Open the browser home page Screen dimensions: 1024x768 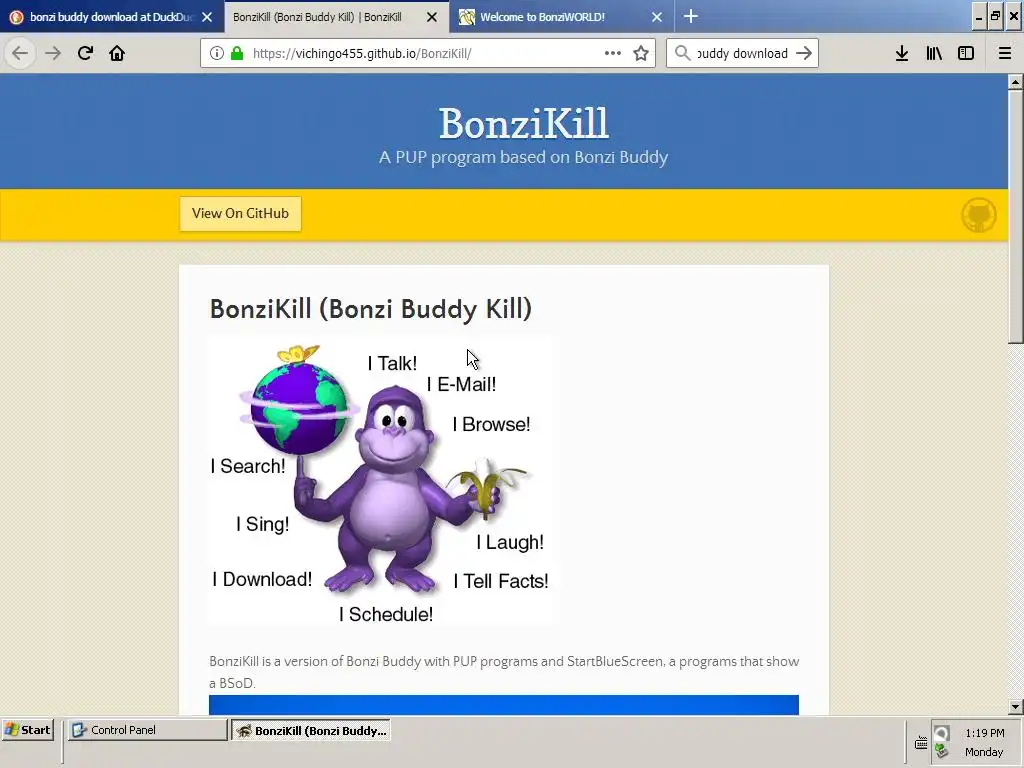click(117, 53)
